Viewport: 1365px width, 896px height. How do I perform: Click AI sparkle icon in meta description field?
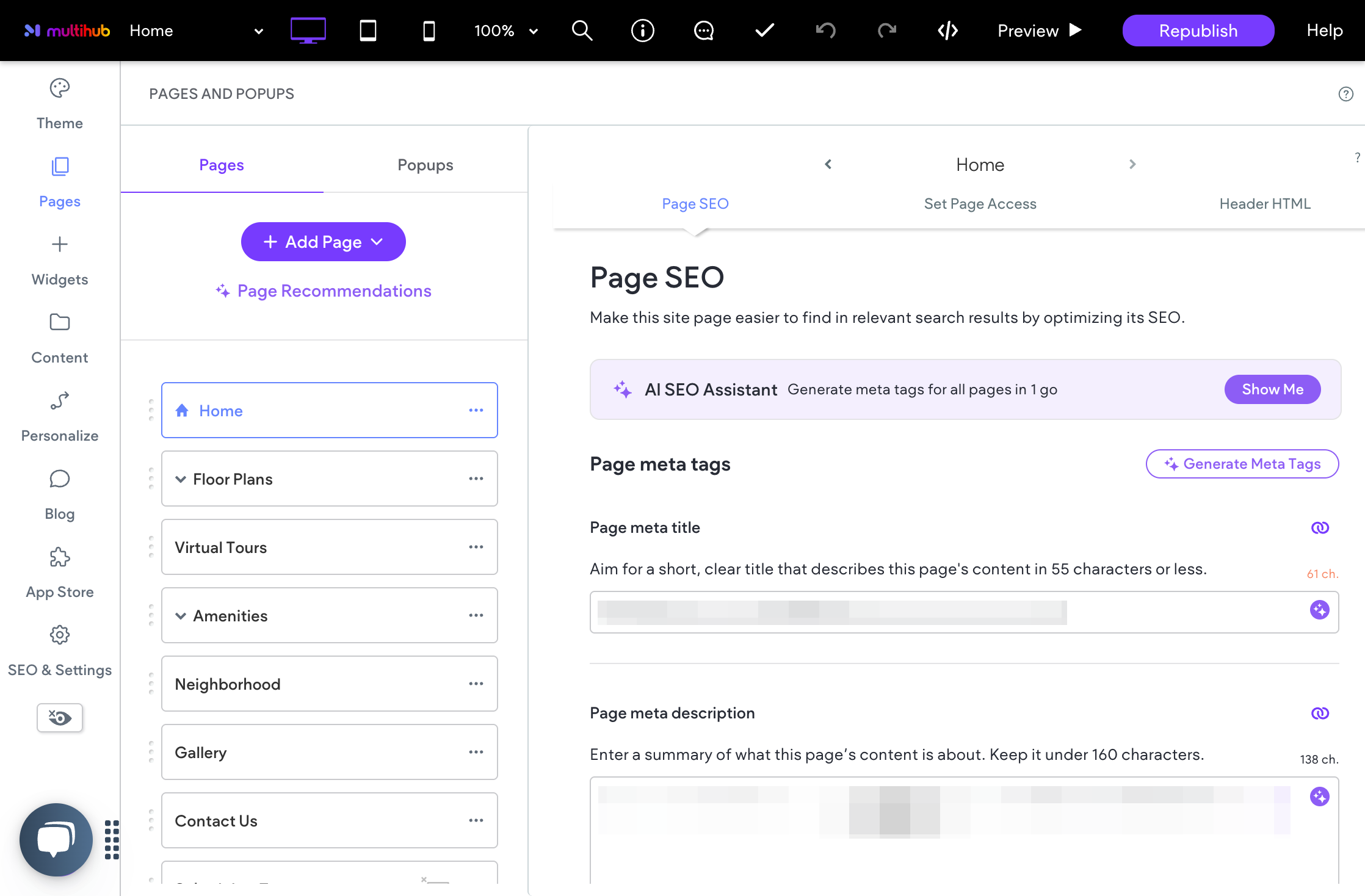click(1320, 797)
